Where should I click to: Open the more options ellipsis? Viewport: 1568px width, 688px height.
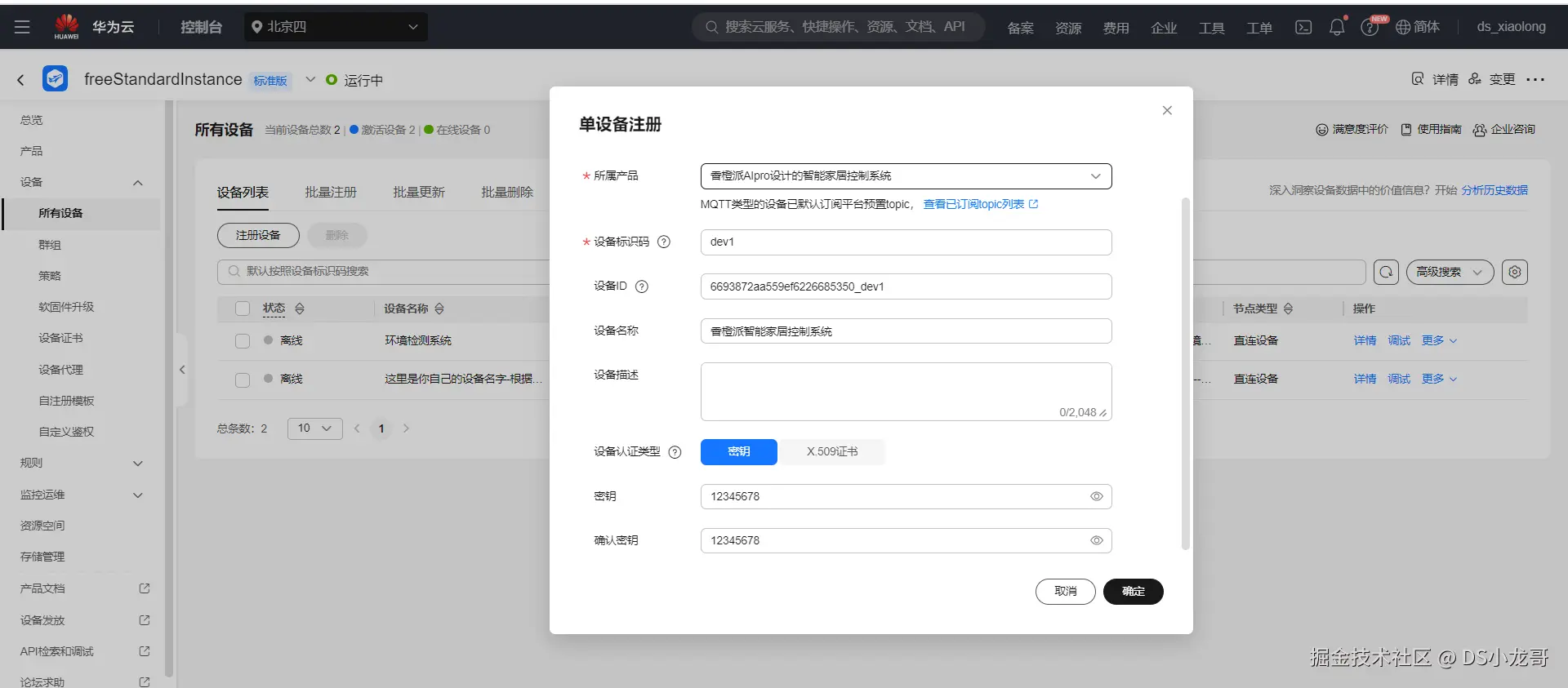[1535, 79]
